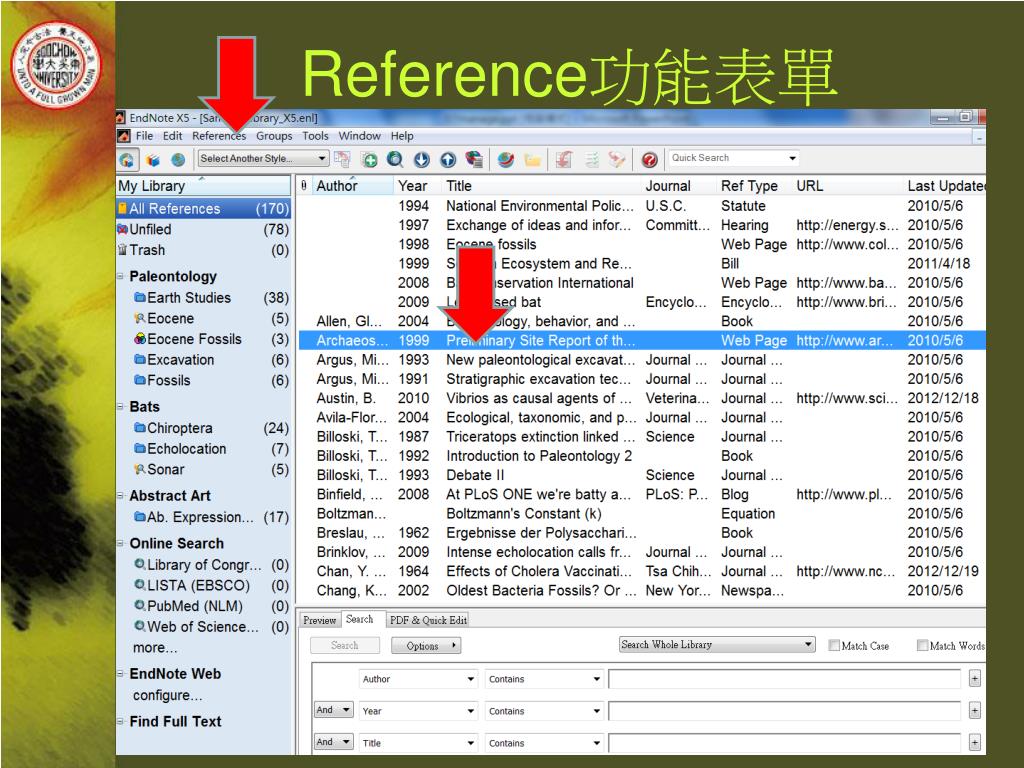Open the Search Whole Library dropdown

click(717, 645)
